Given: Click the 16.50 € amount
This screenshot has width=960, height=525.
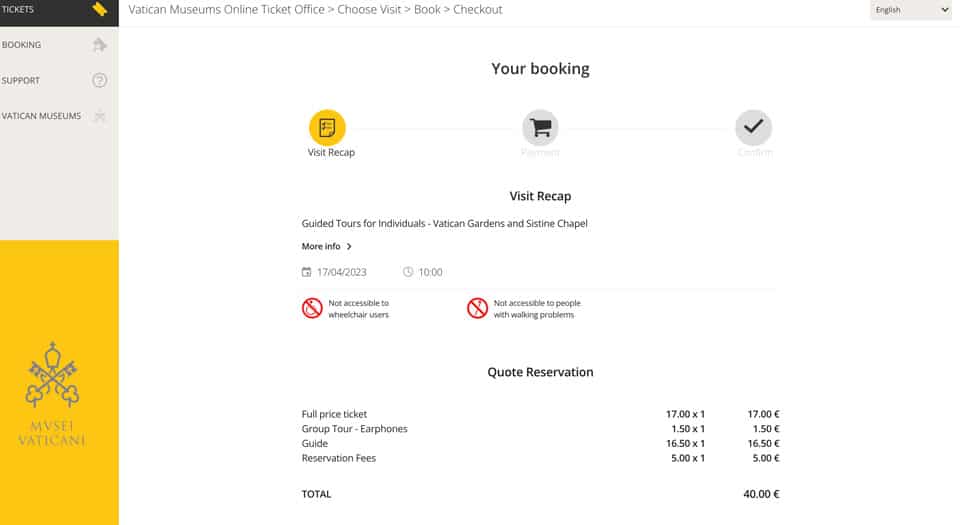Looking at the screenshot, I should pos(763,444).
